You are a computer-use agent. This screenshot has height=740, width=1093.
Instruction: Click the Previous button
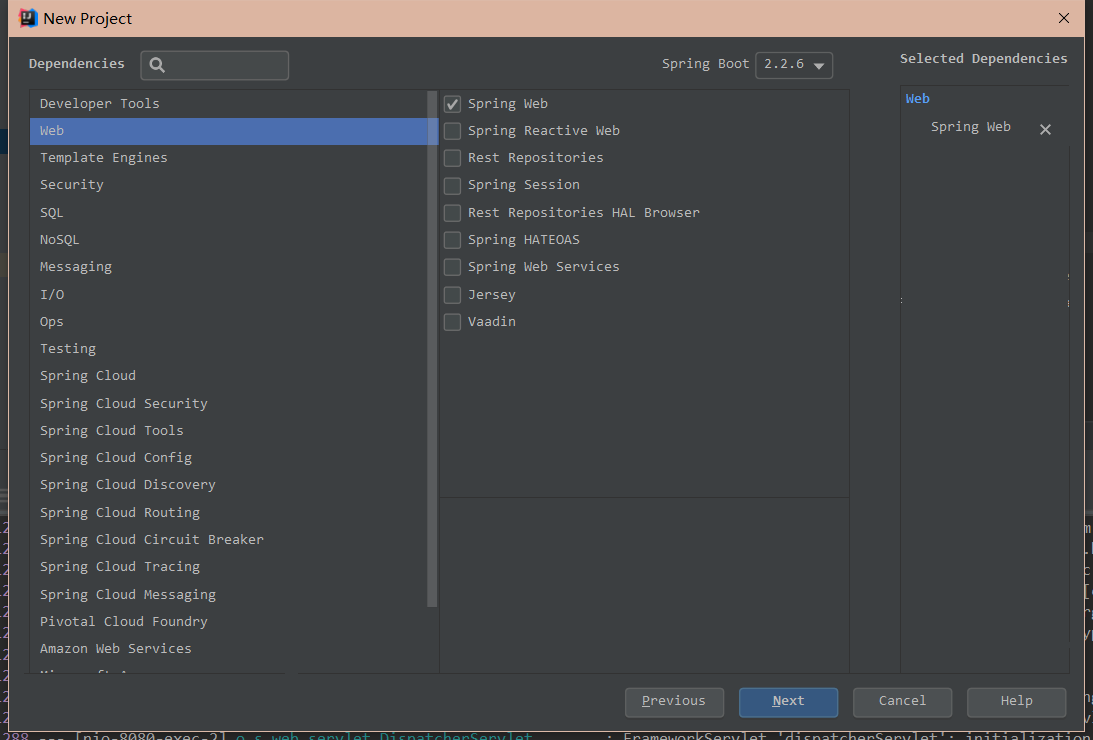pyautogui.click(x=674, y=702)
